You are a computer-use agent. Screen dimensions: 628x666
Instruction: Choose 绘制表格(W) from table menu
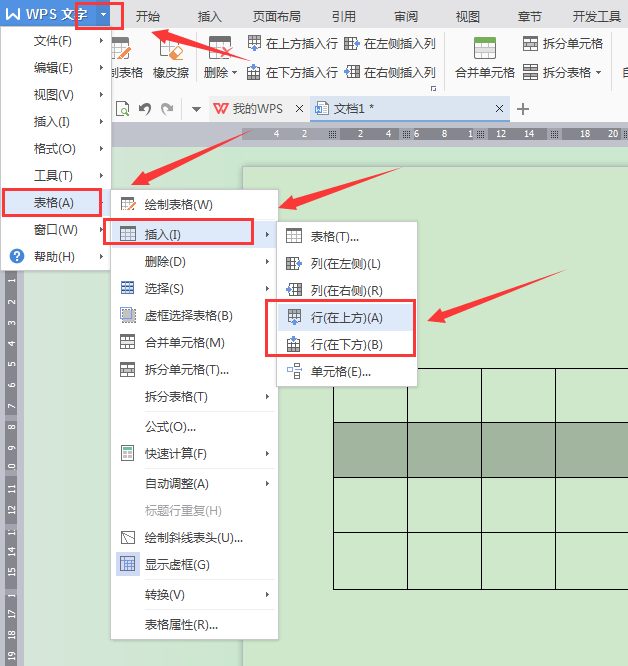[x=194, y=205]
